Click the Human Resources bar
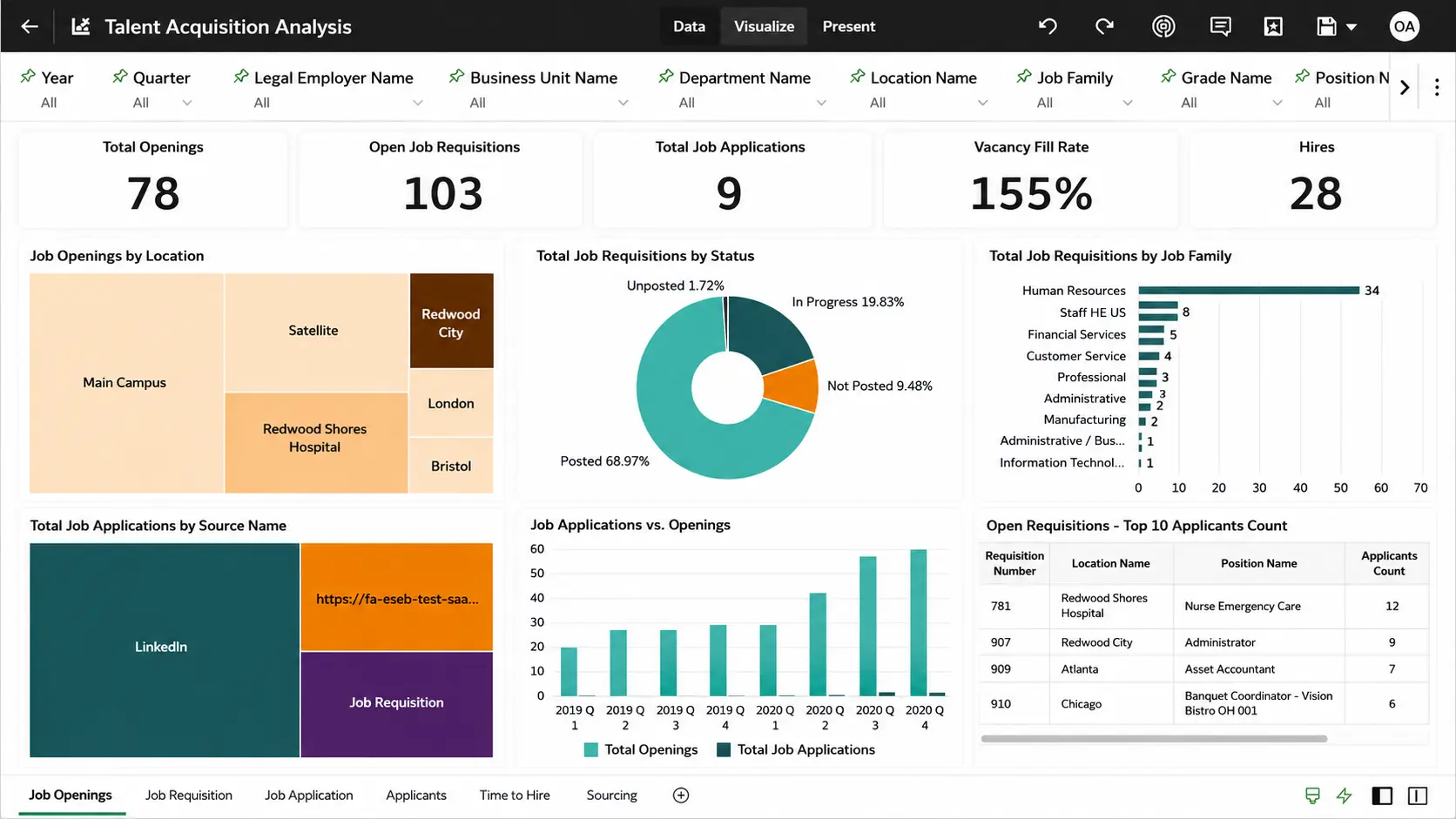Screen dimensions: 1456x819 pyautogui.click(x=1249, y=291)
